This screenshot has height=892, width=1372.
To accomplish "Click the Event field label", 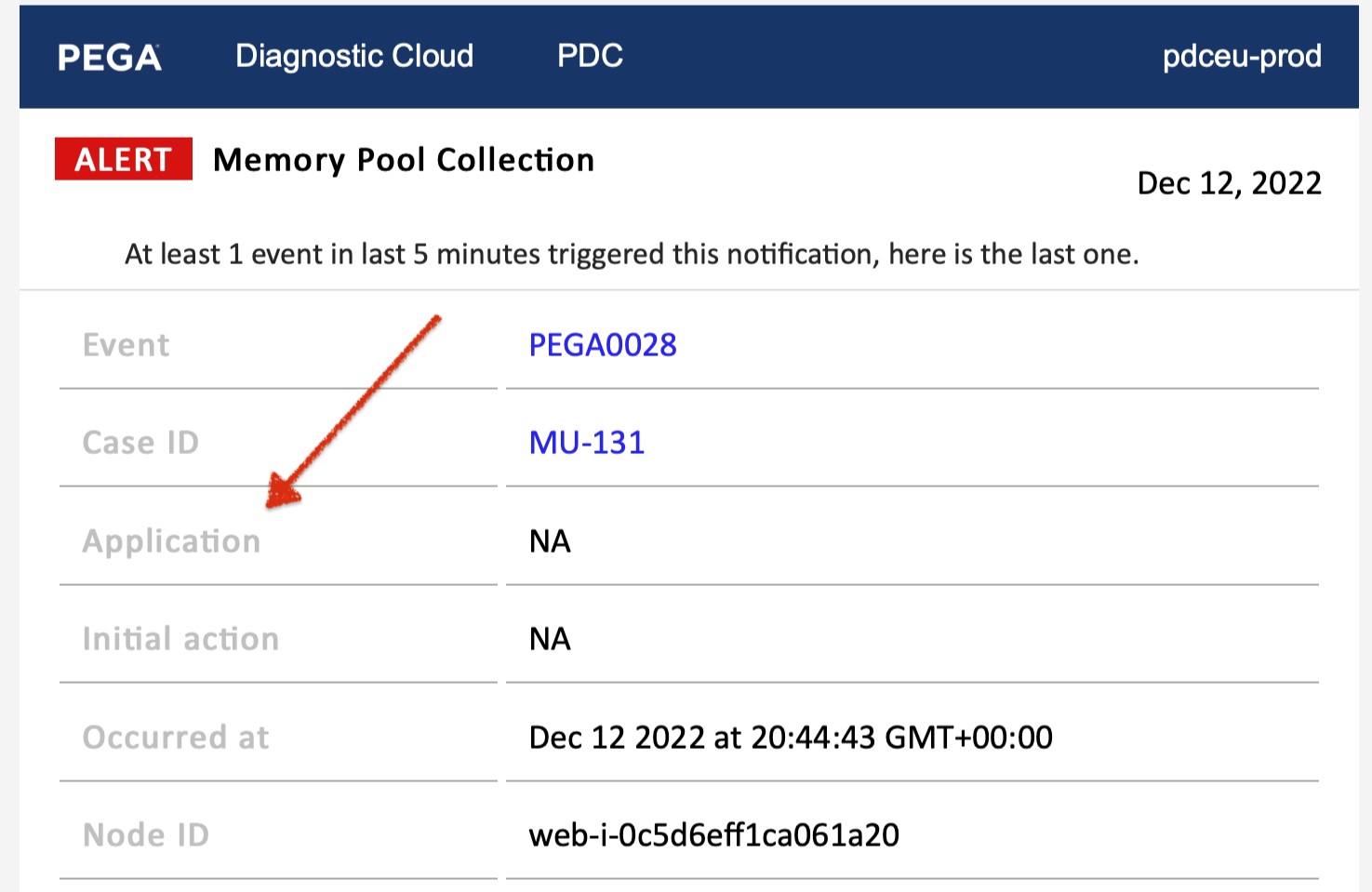I will point(125,344).
